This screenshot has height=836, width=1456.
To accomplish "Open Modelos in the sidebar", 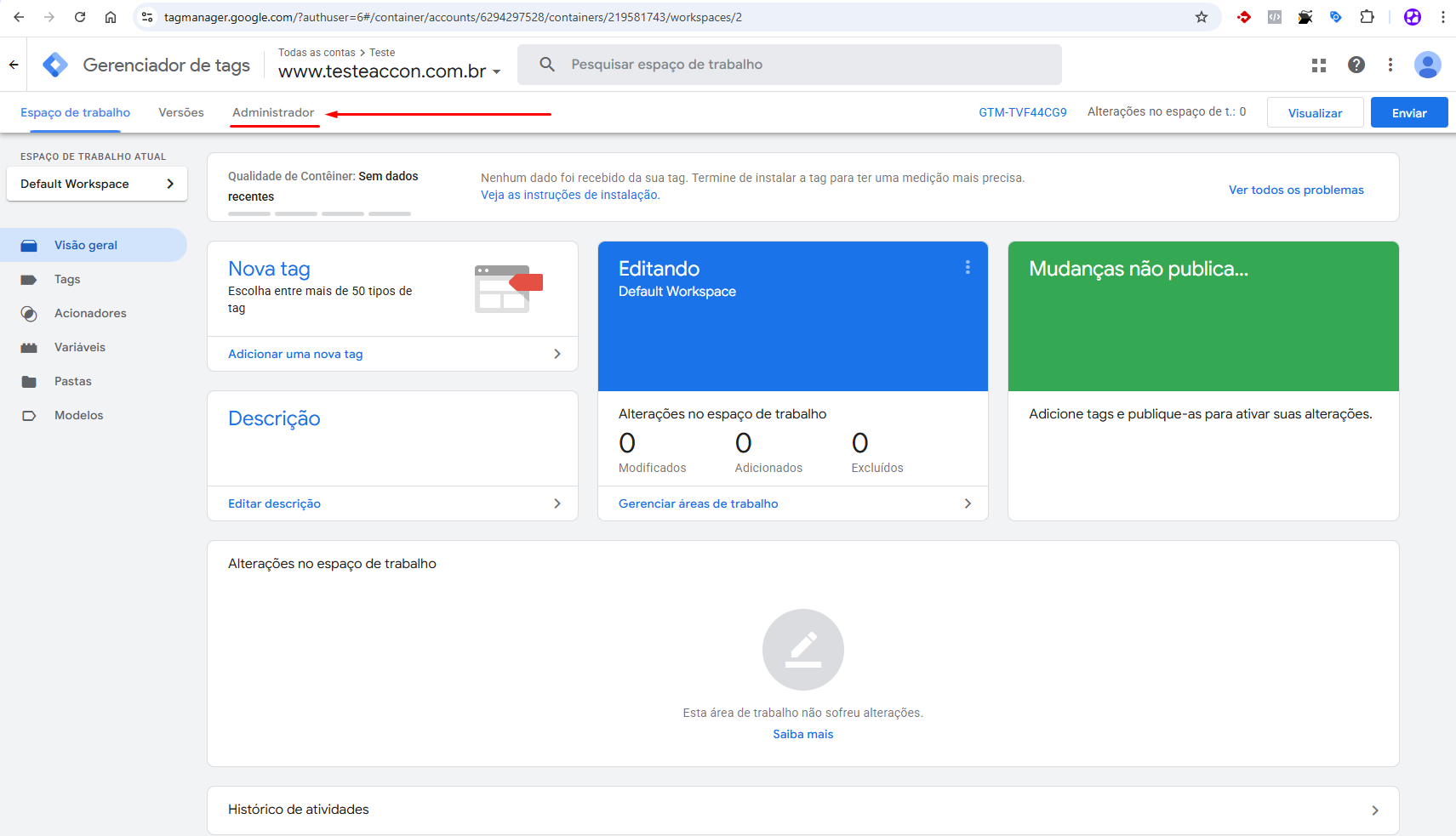I will (x=79, y=415).
